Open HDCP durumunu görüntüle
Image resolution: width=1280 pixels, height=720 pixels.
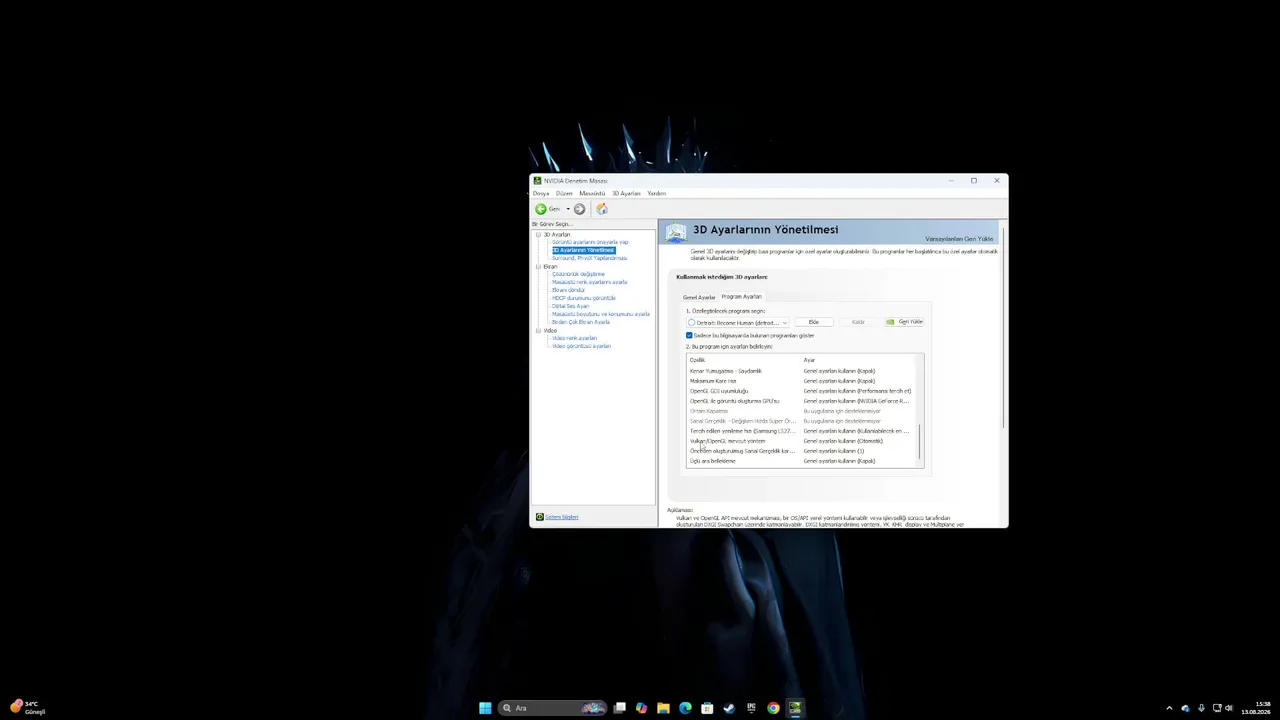pos(584,298)
